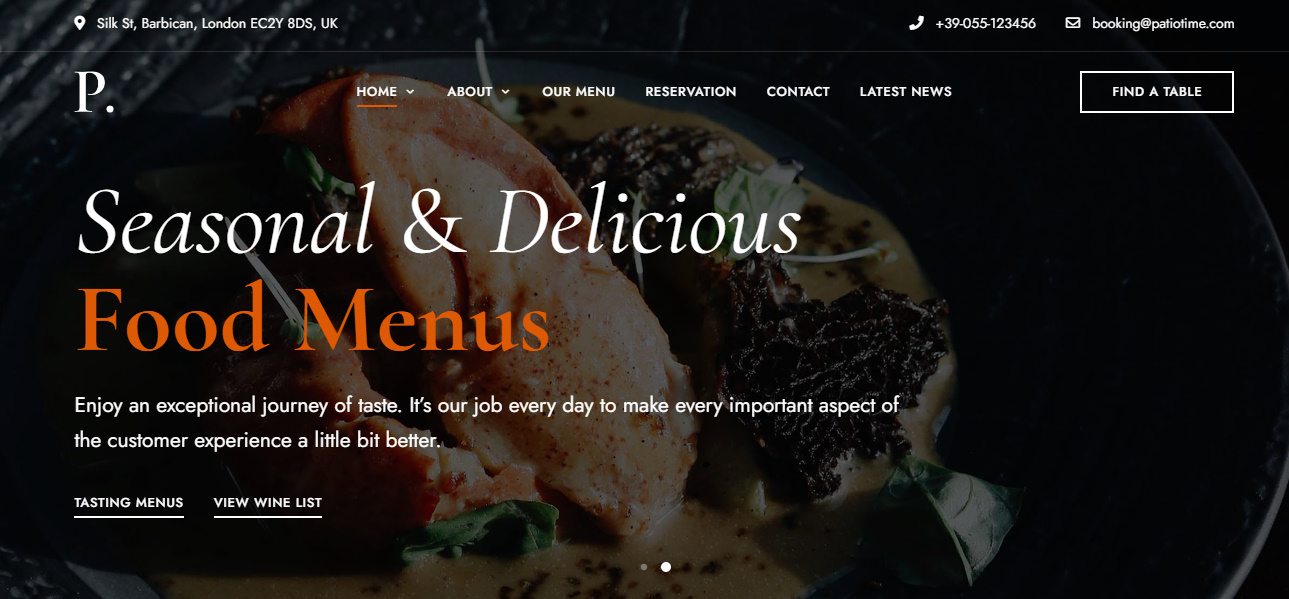
Task: Open the About menu item
Action: pyautogui.click(x=470, y=92)
